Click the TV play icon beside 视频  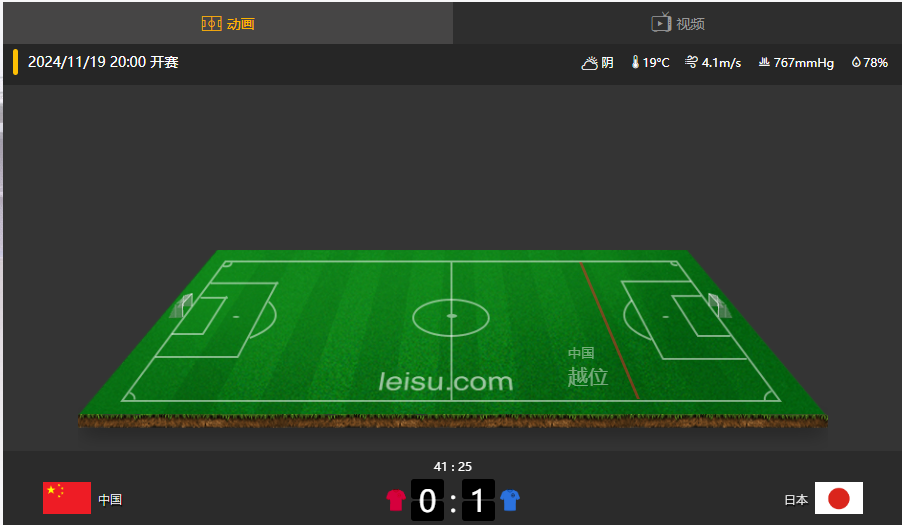pyautogui.click(x=661, y=22)
